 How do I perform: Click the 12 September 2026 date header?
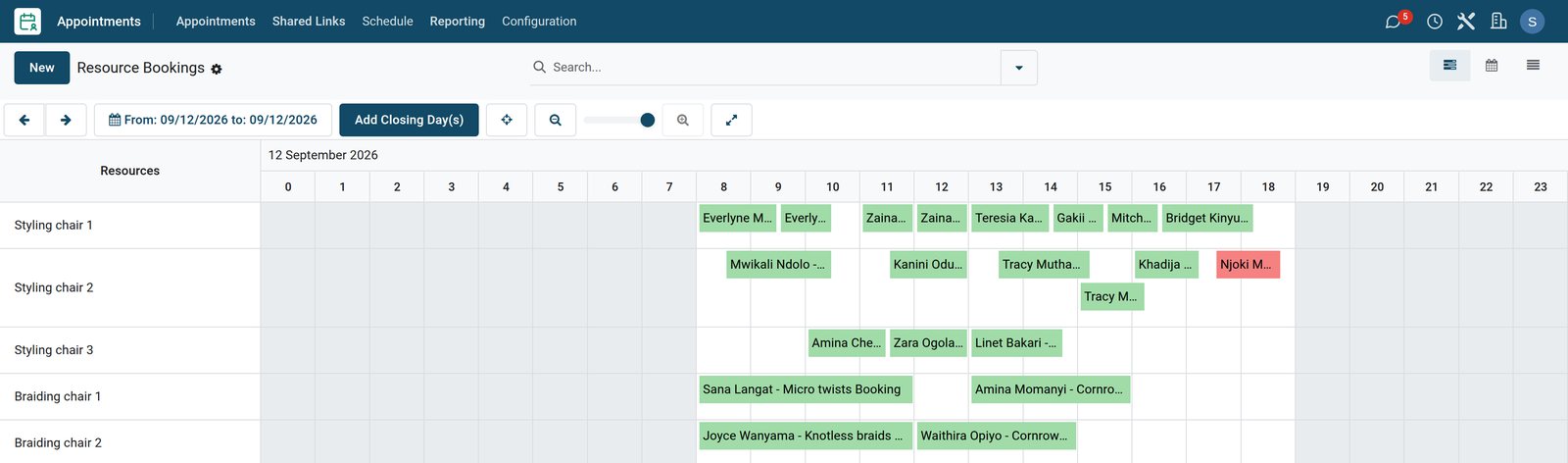[323, 155]
